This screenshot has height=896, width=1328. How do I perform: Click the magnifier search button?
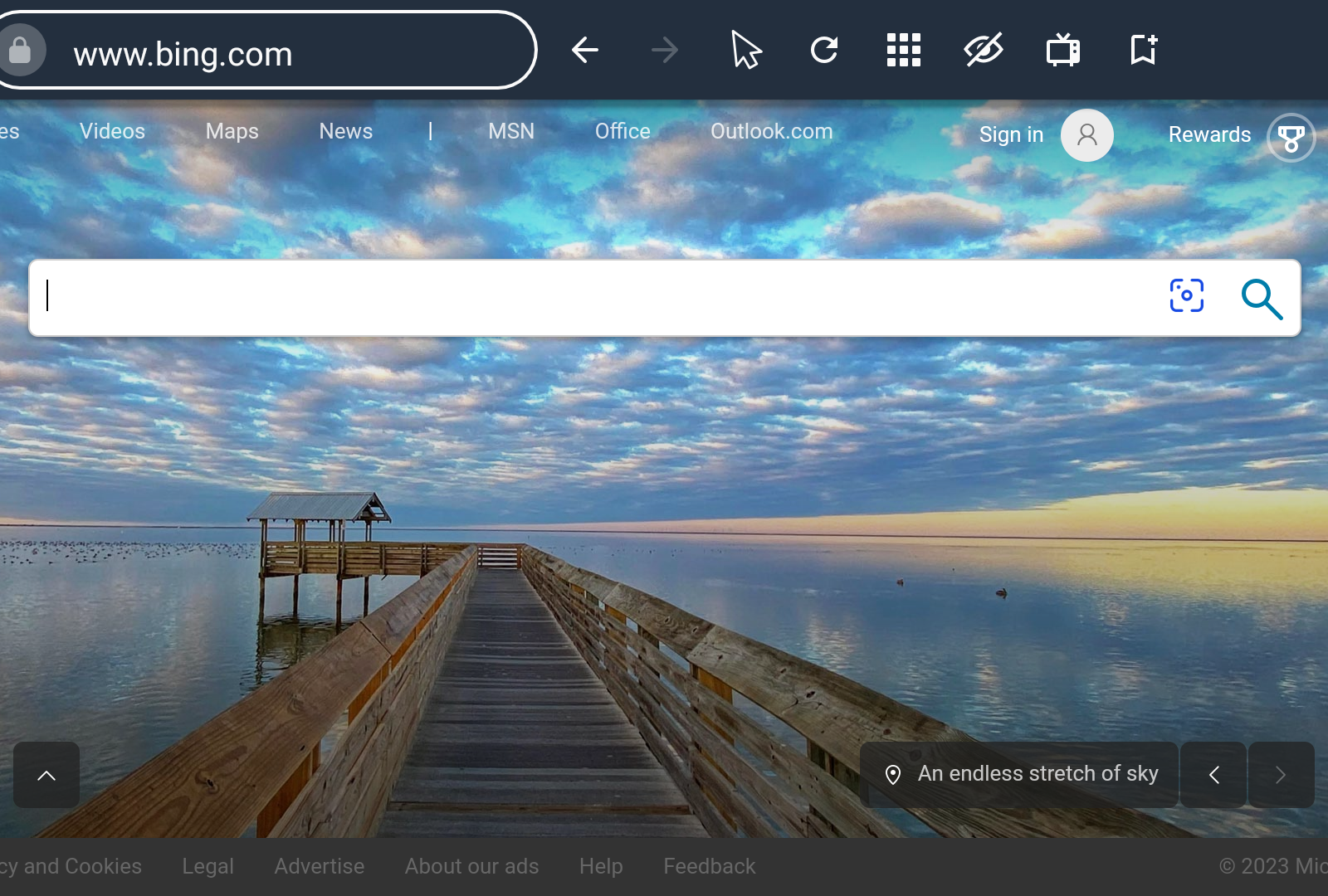(1261, 299)
